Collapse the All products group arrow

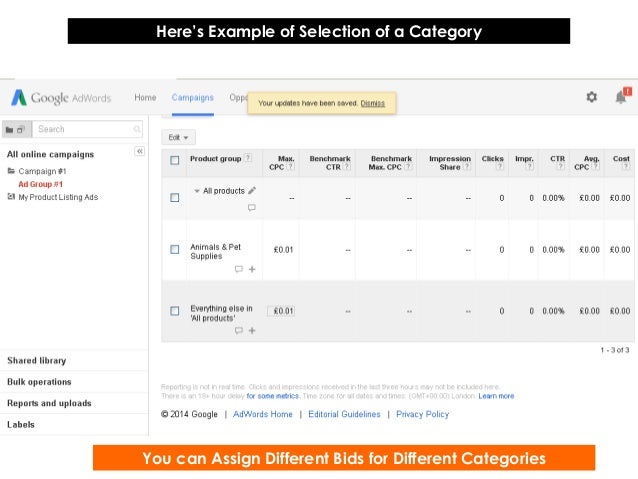coord(197,191)
